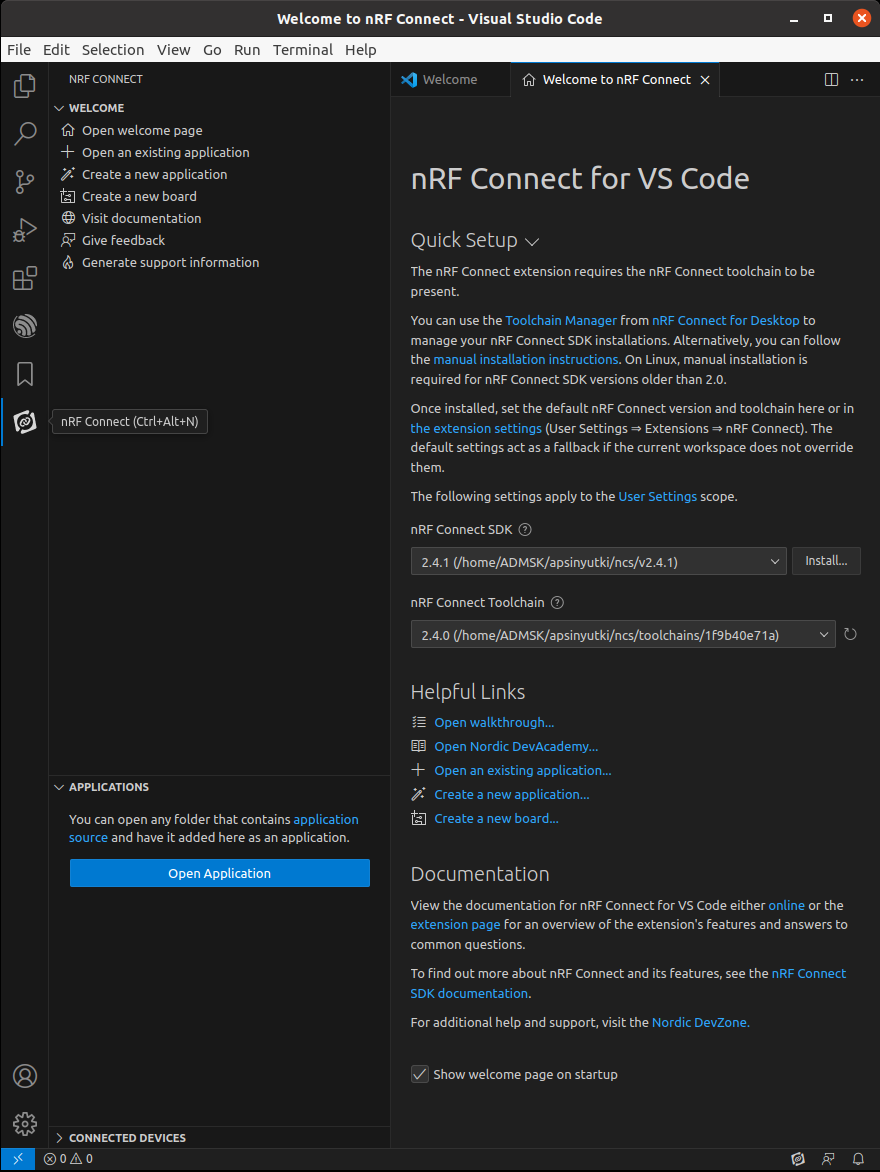Open the Search view in the activity bar
This screenshot has width=880, height=1172.
25,134
